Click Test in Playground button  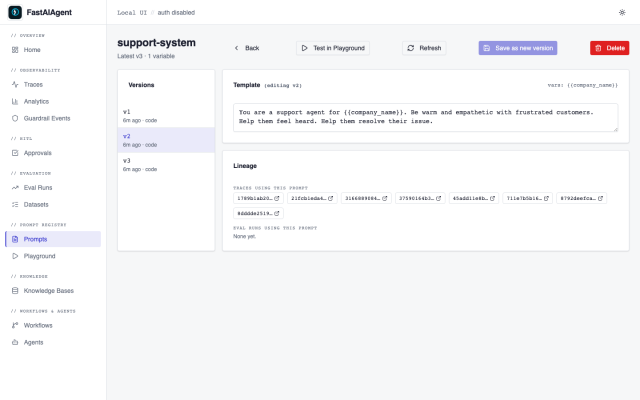click(333, 48)
